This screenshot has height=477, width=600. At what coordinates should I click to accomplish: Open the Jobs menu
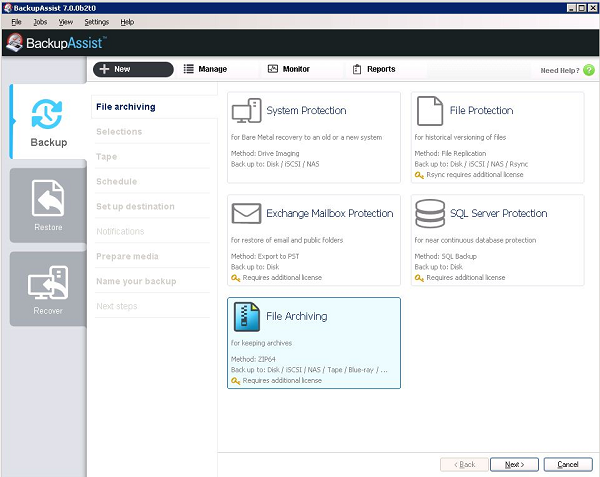tap(40, 22)
